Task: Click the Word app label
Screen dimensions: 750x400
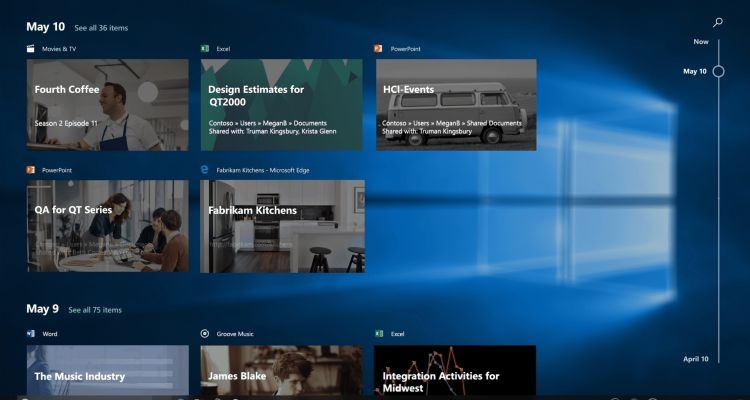Action: (50, 334)
